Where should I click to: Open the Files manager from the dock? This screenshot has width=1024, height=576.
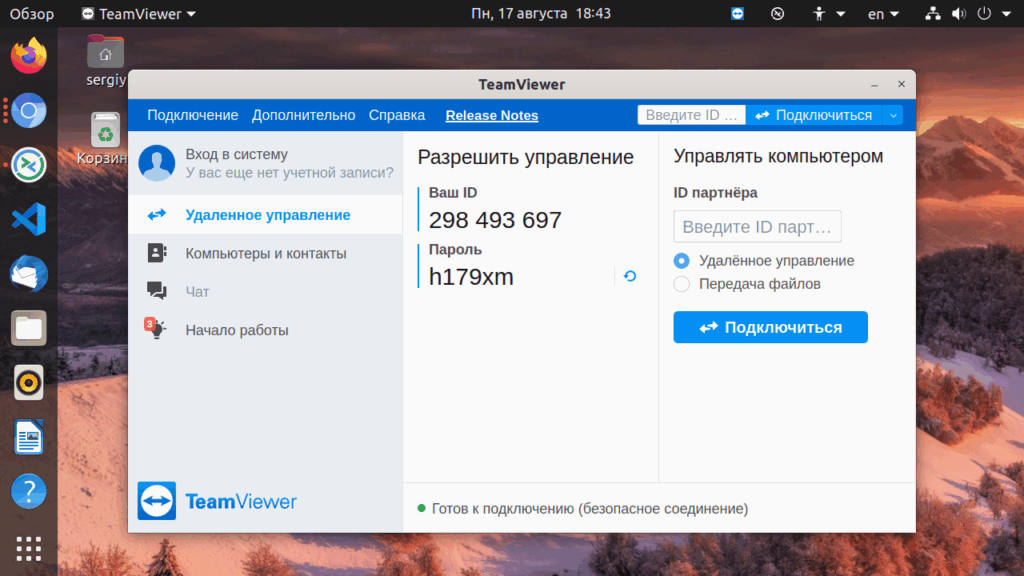coord(29,328)
